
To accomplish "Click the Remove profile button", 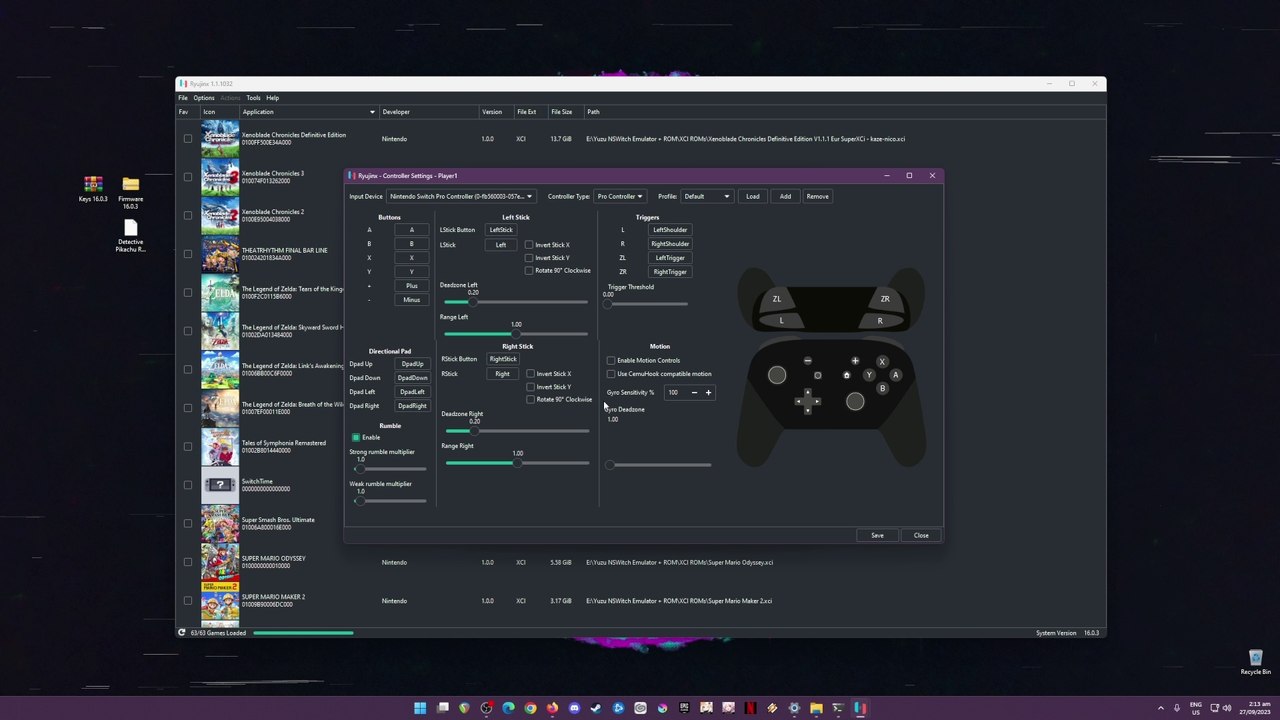I will [817, 196].
